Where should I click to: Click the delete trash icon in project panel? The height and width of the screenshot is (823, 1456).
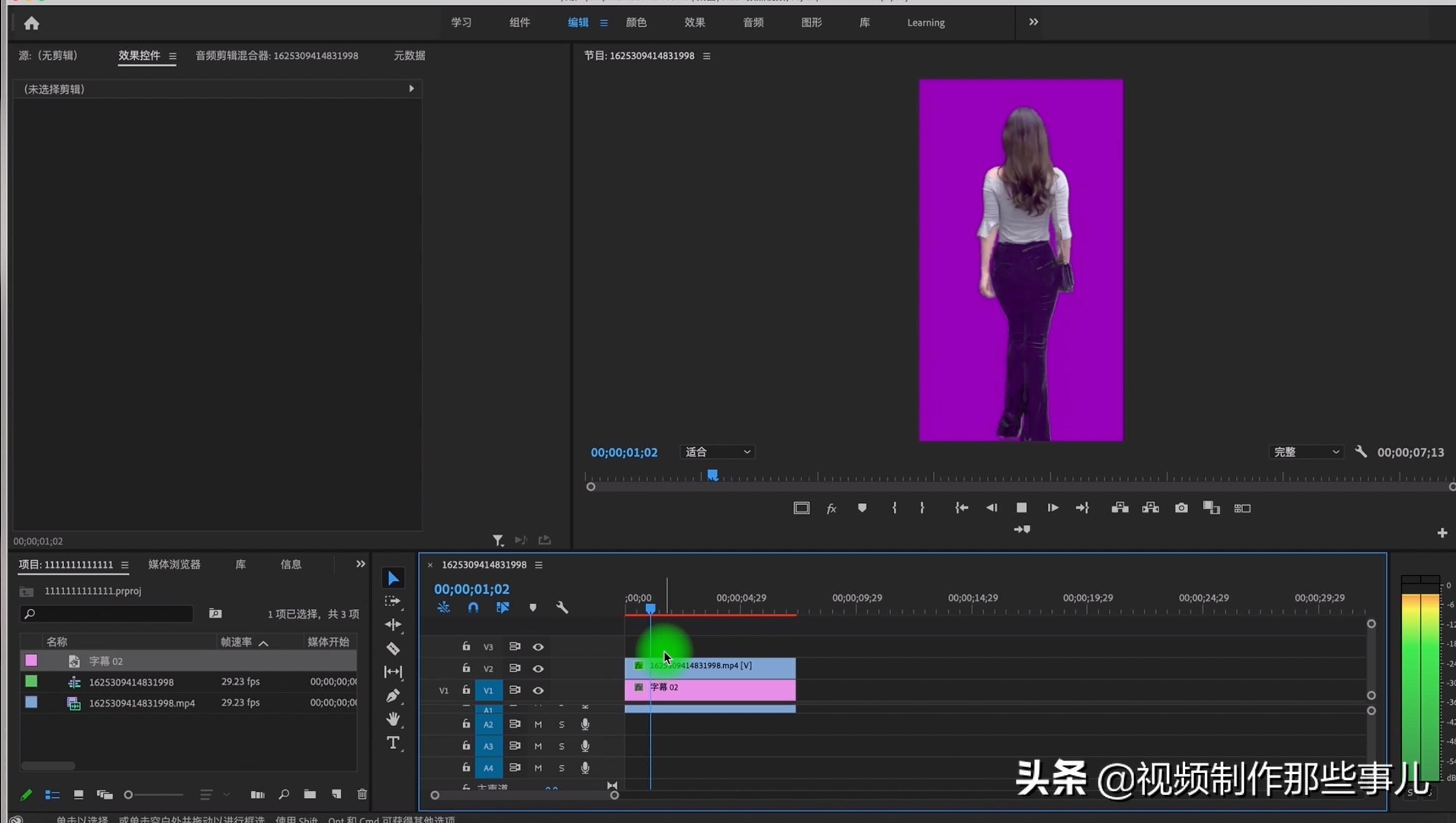pos(362,794)
